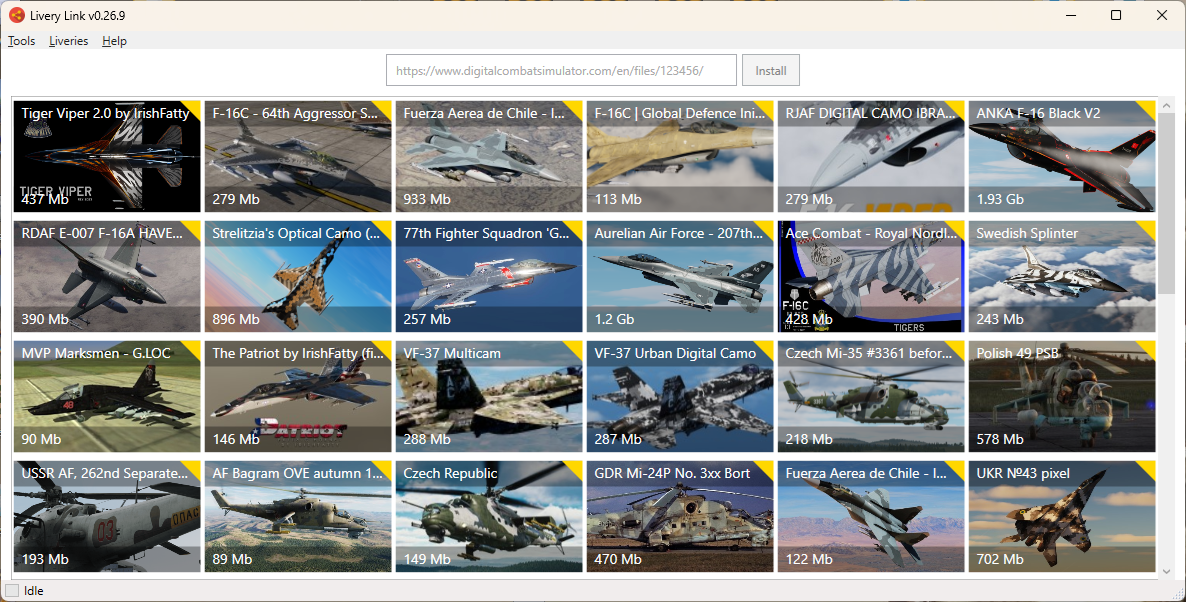Open the Liveries menu
Screen dimensions: 1186x602
tap(68, 41)
